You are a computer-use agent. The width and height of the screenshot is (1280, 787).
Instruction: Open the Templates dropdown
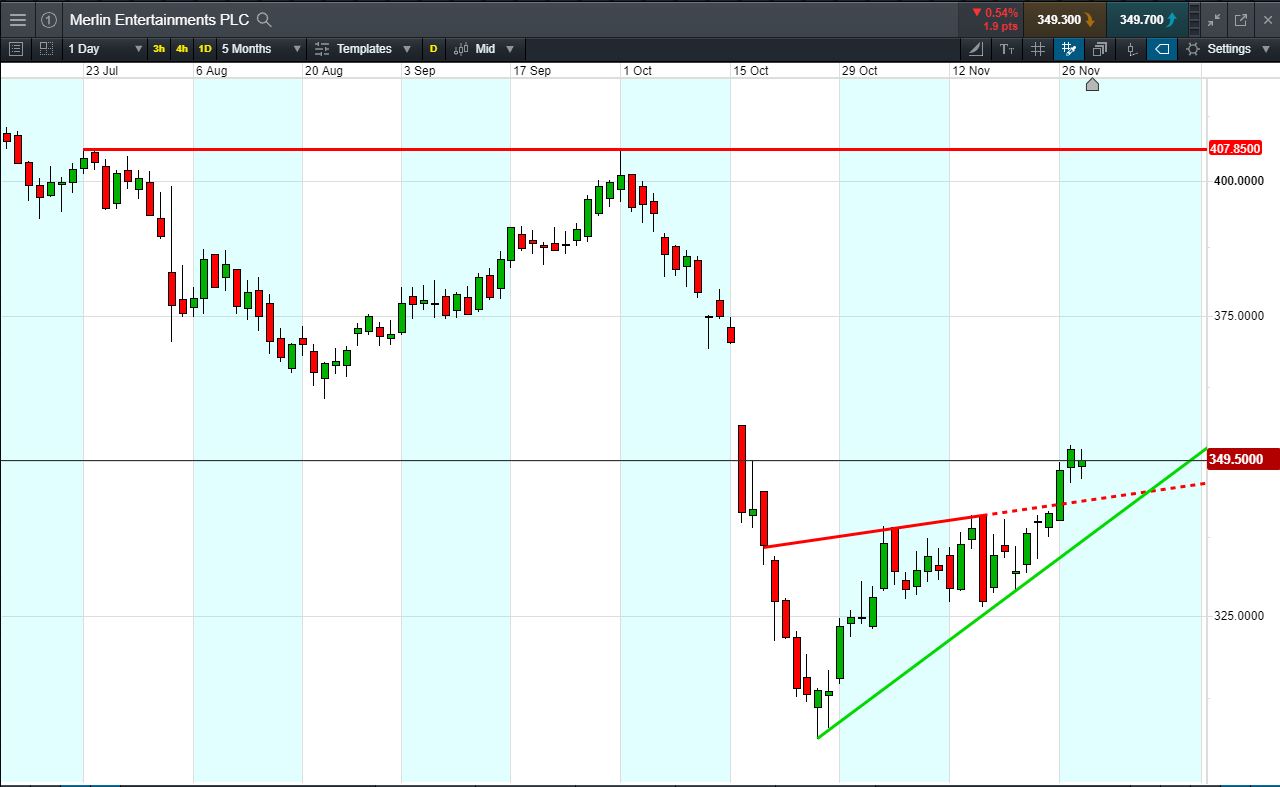coord(407,49)
